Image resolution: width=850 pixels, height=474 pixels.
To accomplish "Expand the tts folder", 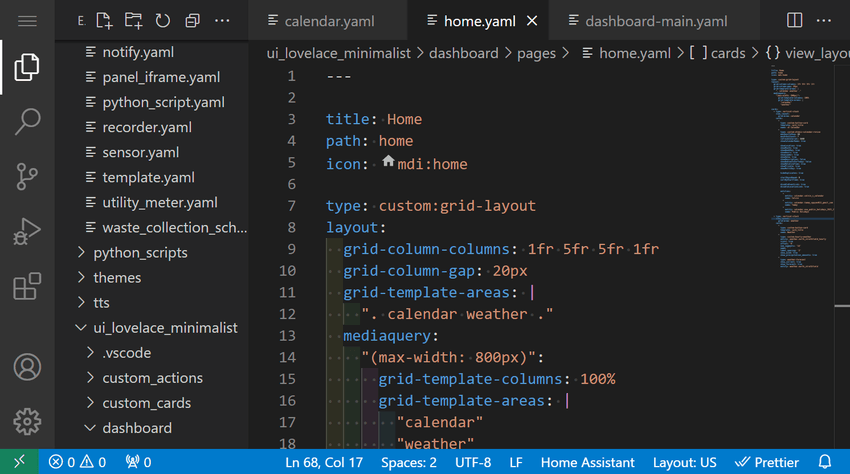I will (101, 303).
